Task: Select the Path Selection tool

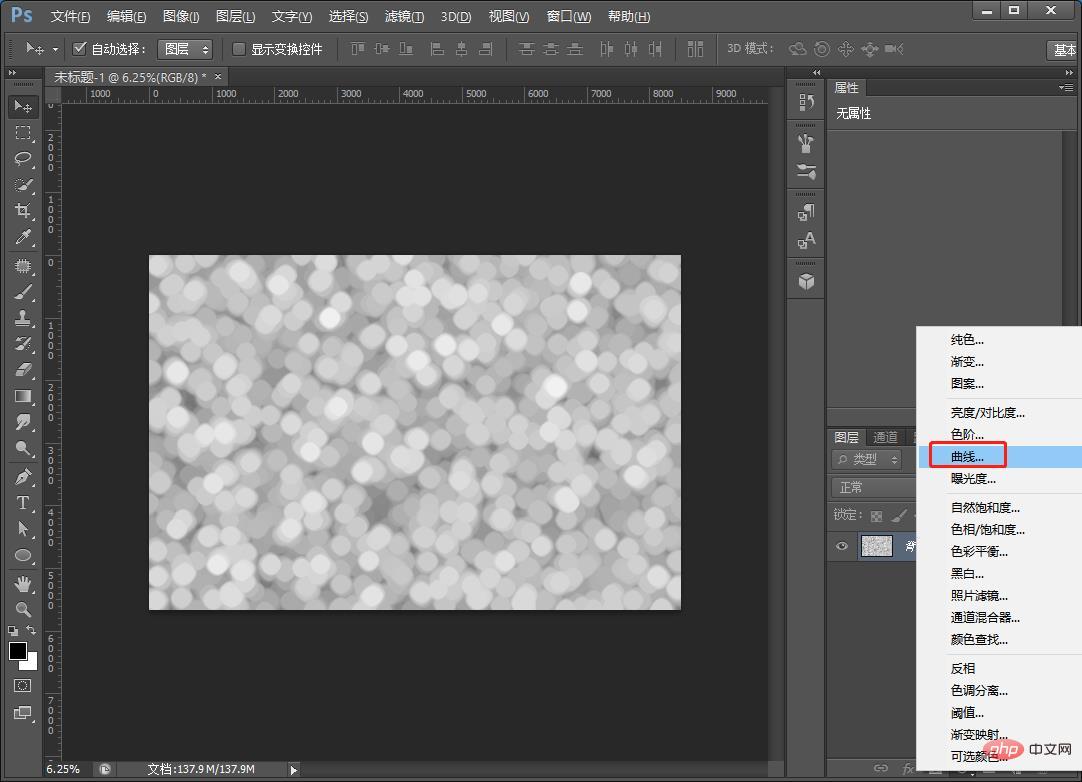Action: (23, 529)
